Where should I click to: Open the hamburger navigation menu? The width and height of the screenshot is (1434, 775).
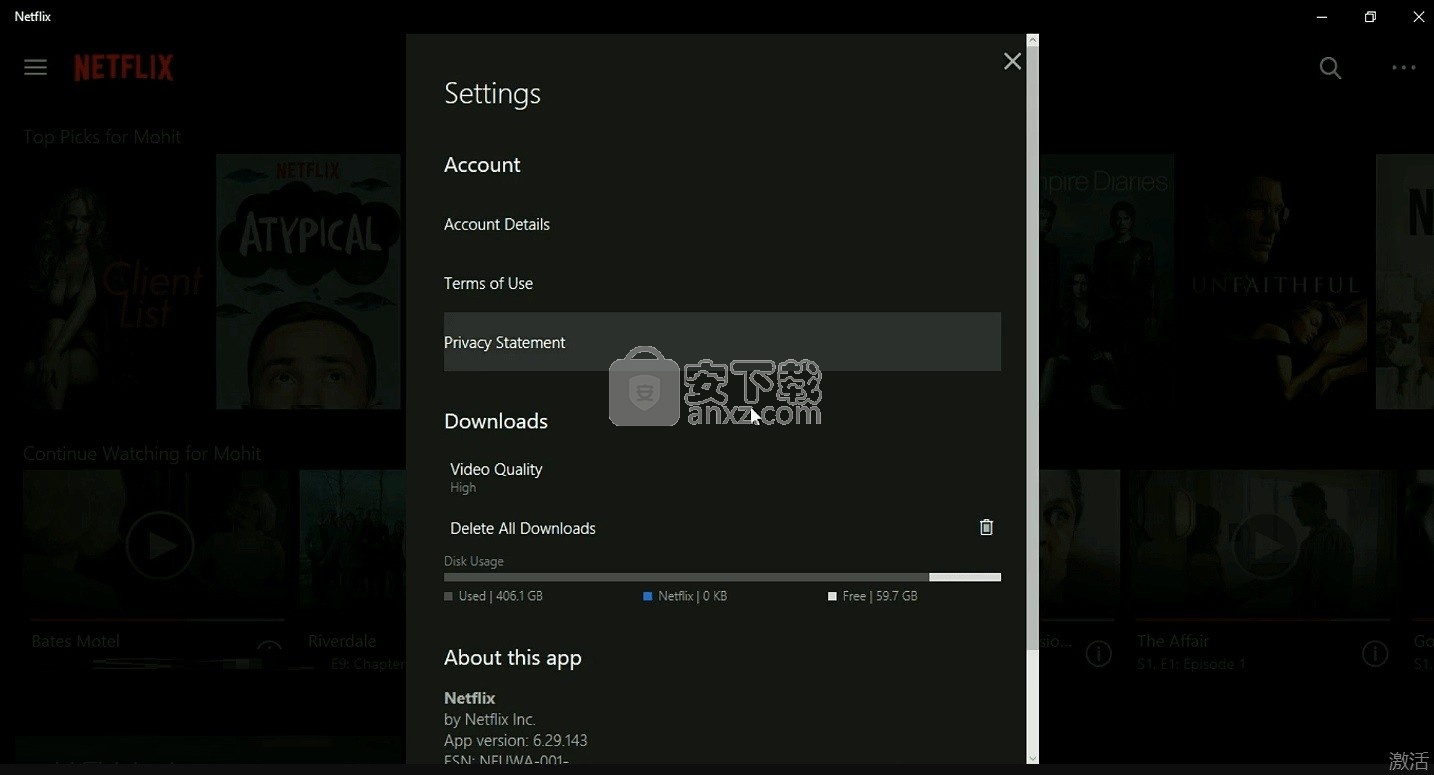point(35,67)
